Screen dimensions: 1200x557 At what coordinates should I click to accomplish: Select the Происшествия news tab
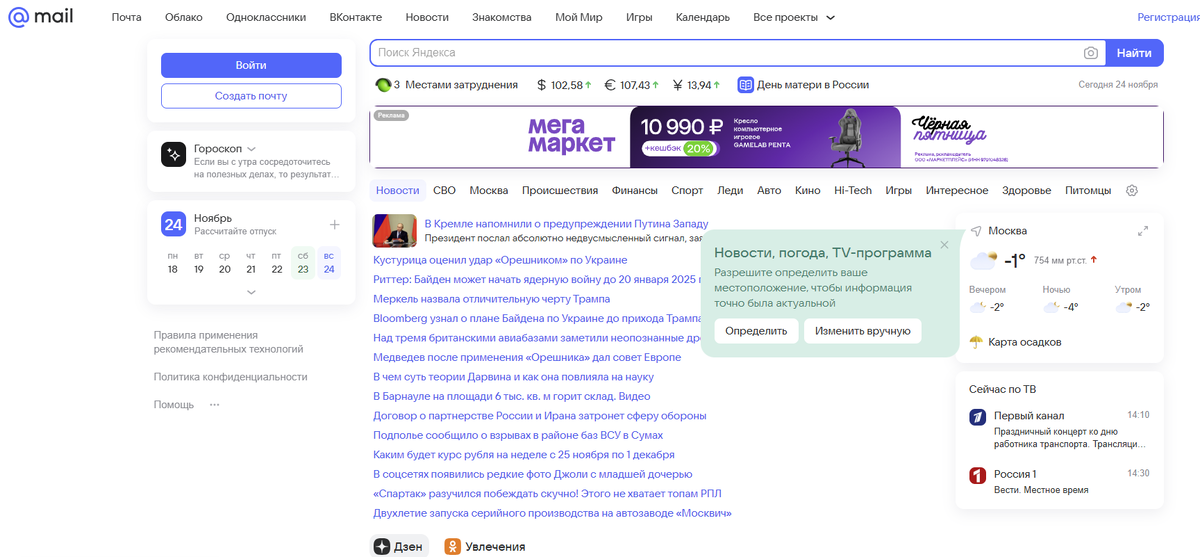tap(560, 191)
